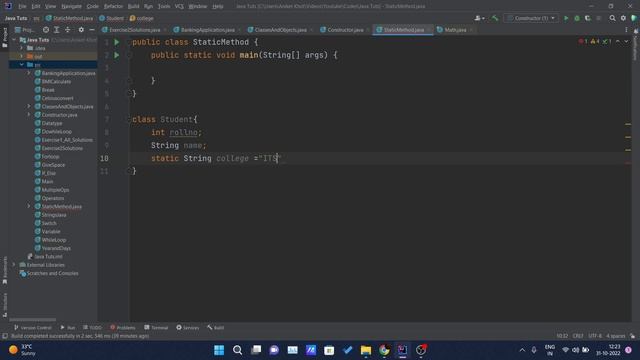
Task: Open the account/user profile icon in toolbar
Action: [x=479, y=18]
